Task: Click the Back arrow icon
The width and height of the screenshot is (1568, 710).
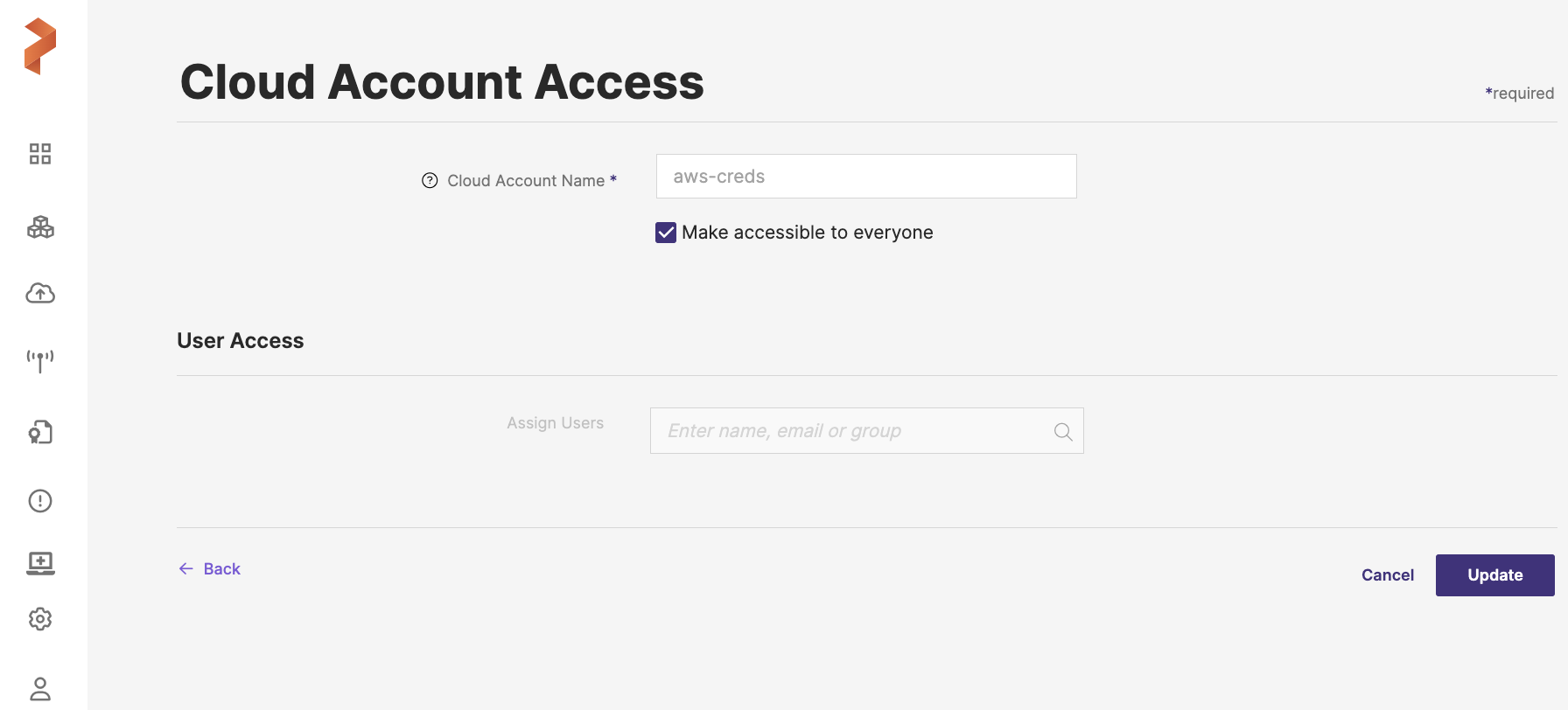Action: tap(186, 569)
